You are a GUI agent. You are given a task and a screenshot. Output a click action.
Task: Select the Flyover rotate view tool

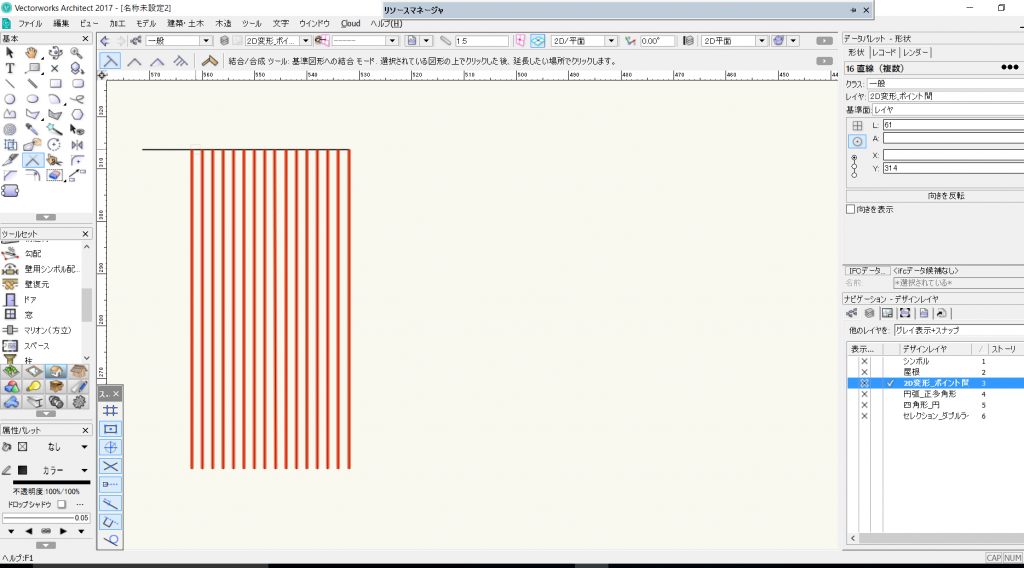pos(55,53)
